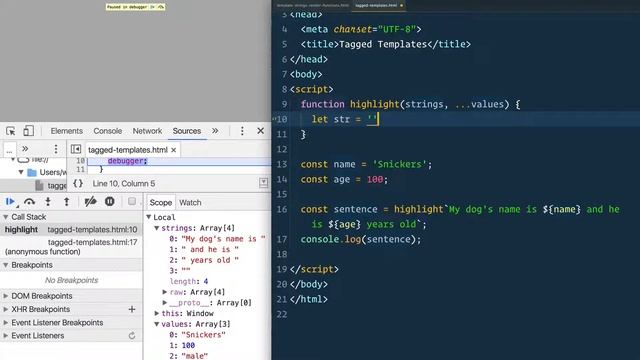Switch to the Watch pane
640x360 pixels.
190,202
